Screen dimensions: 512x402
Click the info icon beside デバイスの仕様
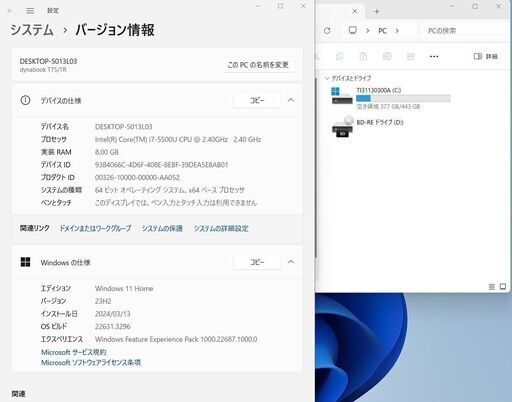click(x=25, y=100)
